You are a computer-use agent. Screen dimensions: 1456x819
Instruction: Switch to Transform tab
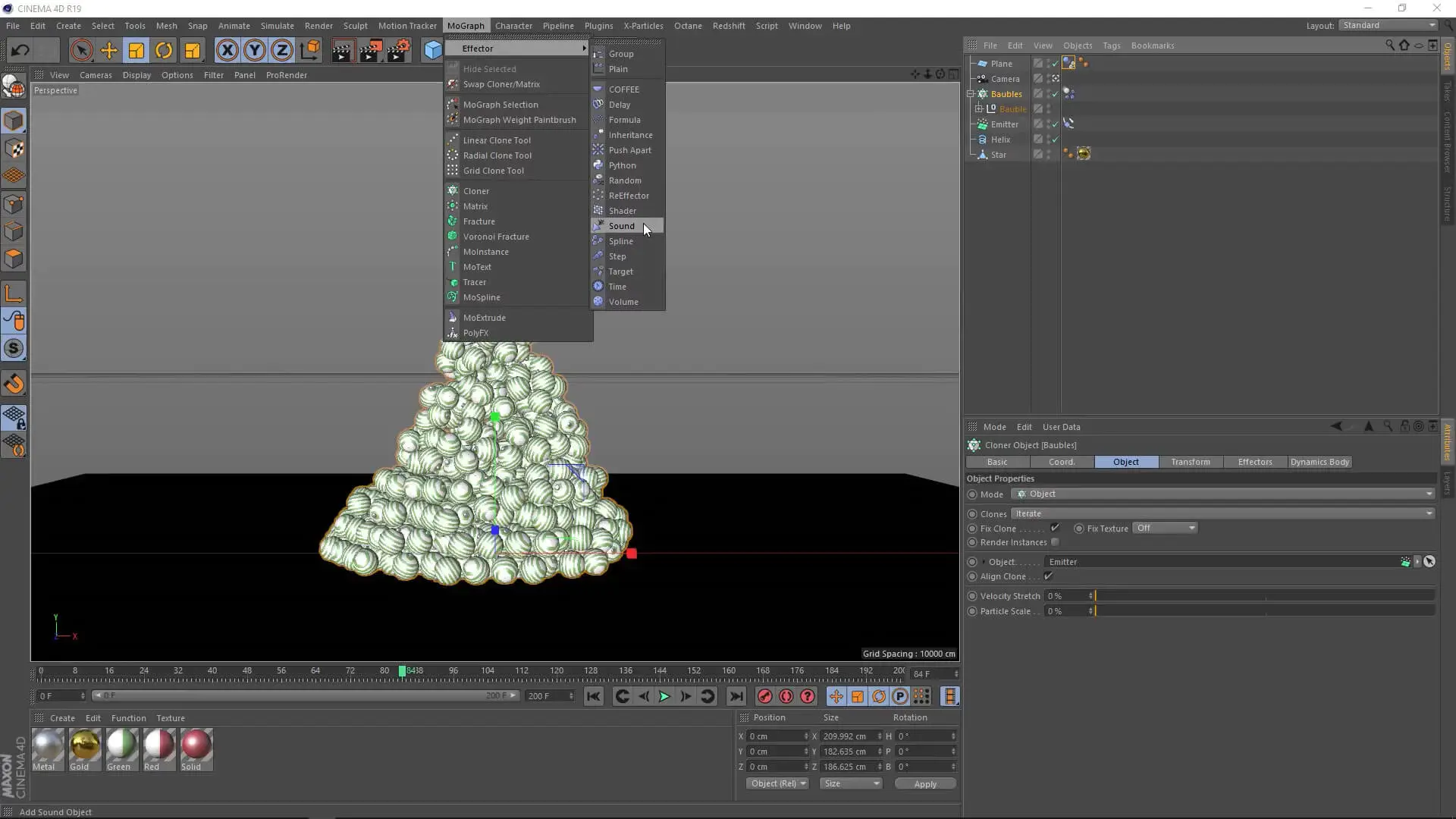1191,462
